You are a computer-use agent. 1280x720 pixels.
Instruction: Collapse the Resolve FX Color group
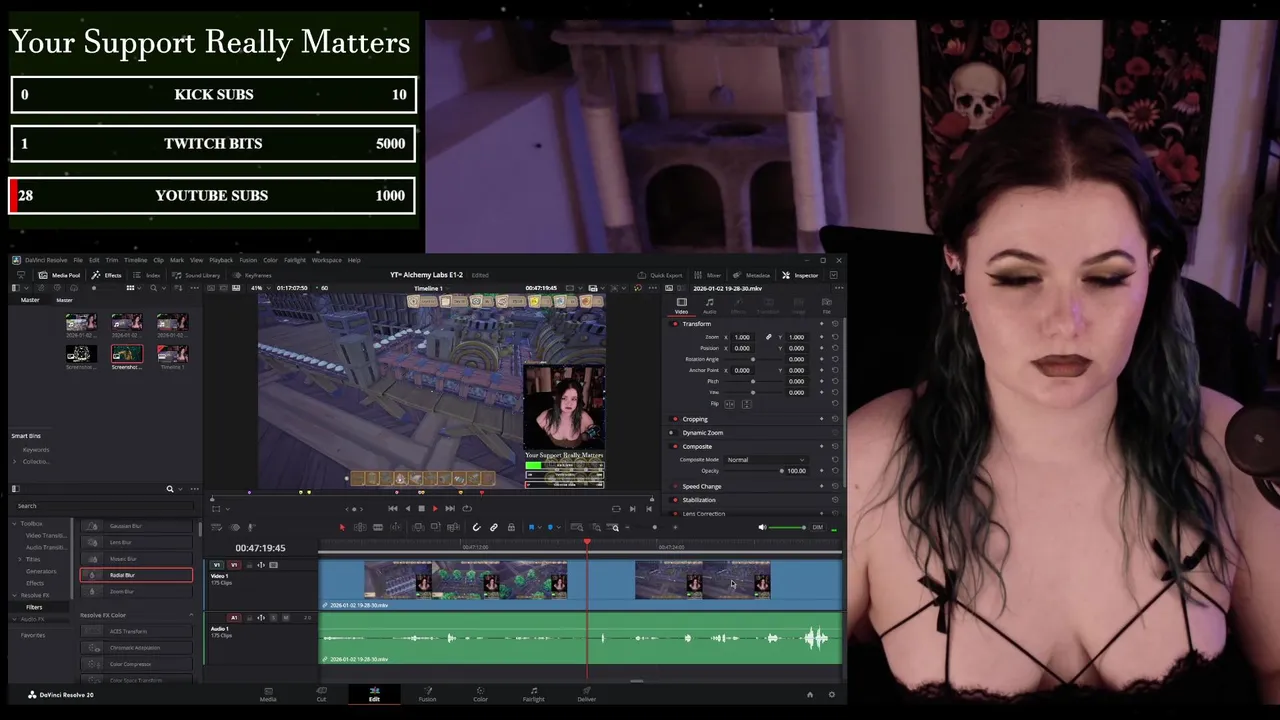(191, 615)
